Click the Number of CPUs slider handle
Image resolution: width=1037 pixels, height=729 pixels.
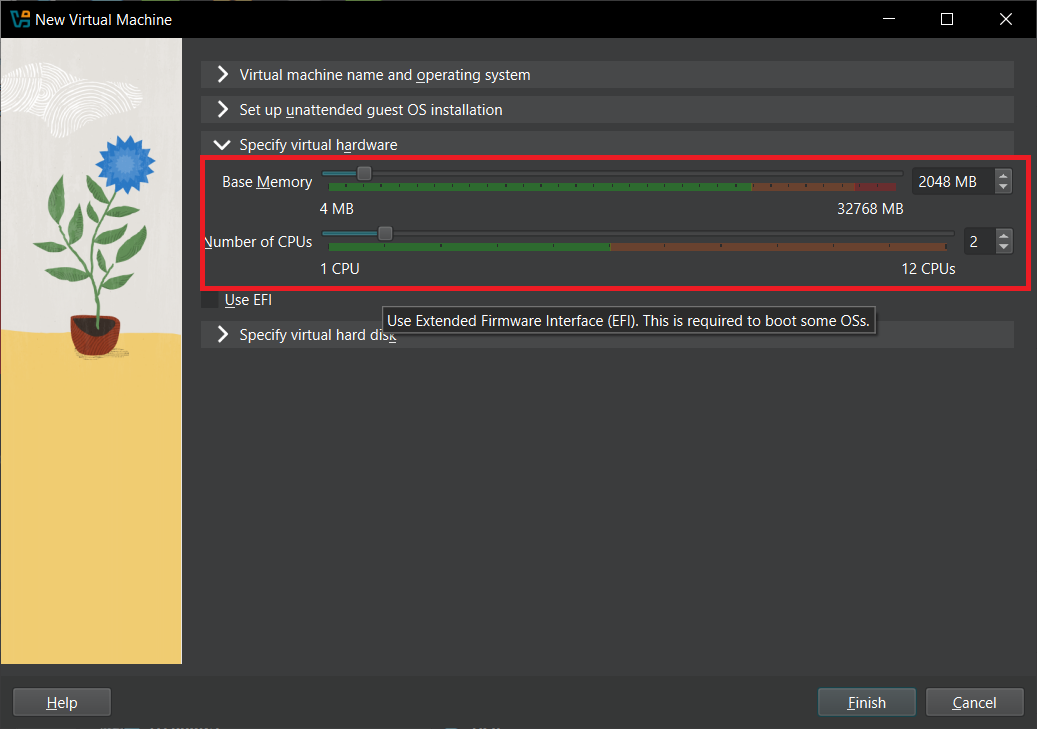coord(385,233)
